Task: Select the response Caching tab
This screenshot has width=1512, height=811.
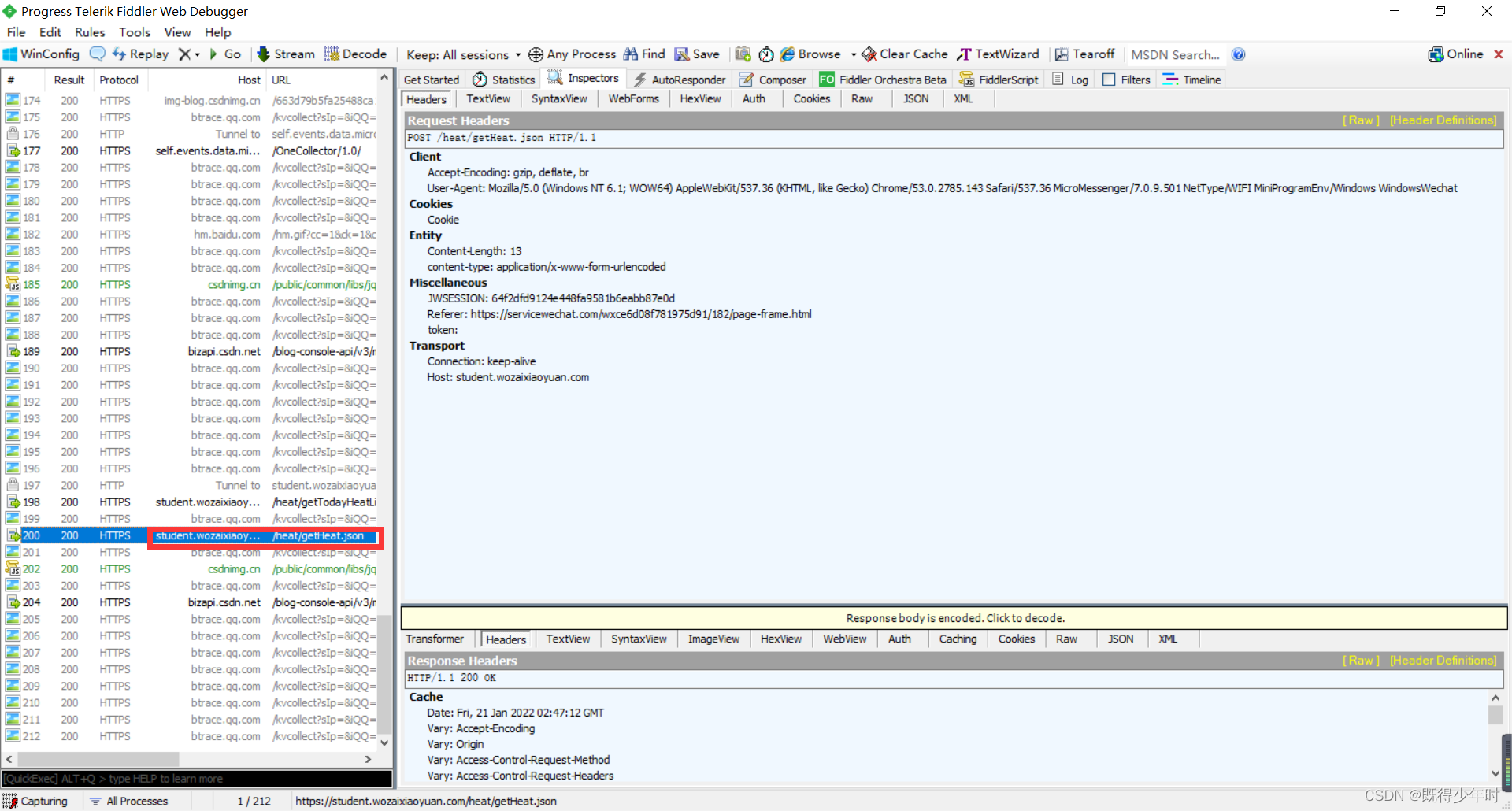Action: [958, 639]
